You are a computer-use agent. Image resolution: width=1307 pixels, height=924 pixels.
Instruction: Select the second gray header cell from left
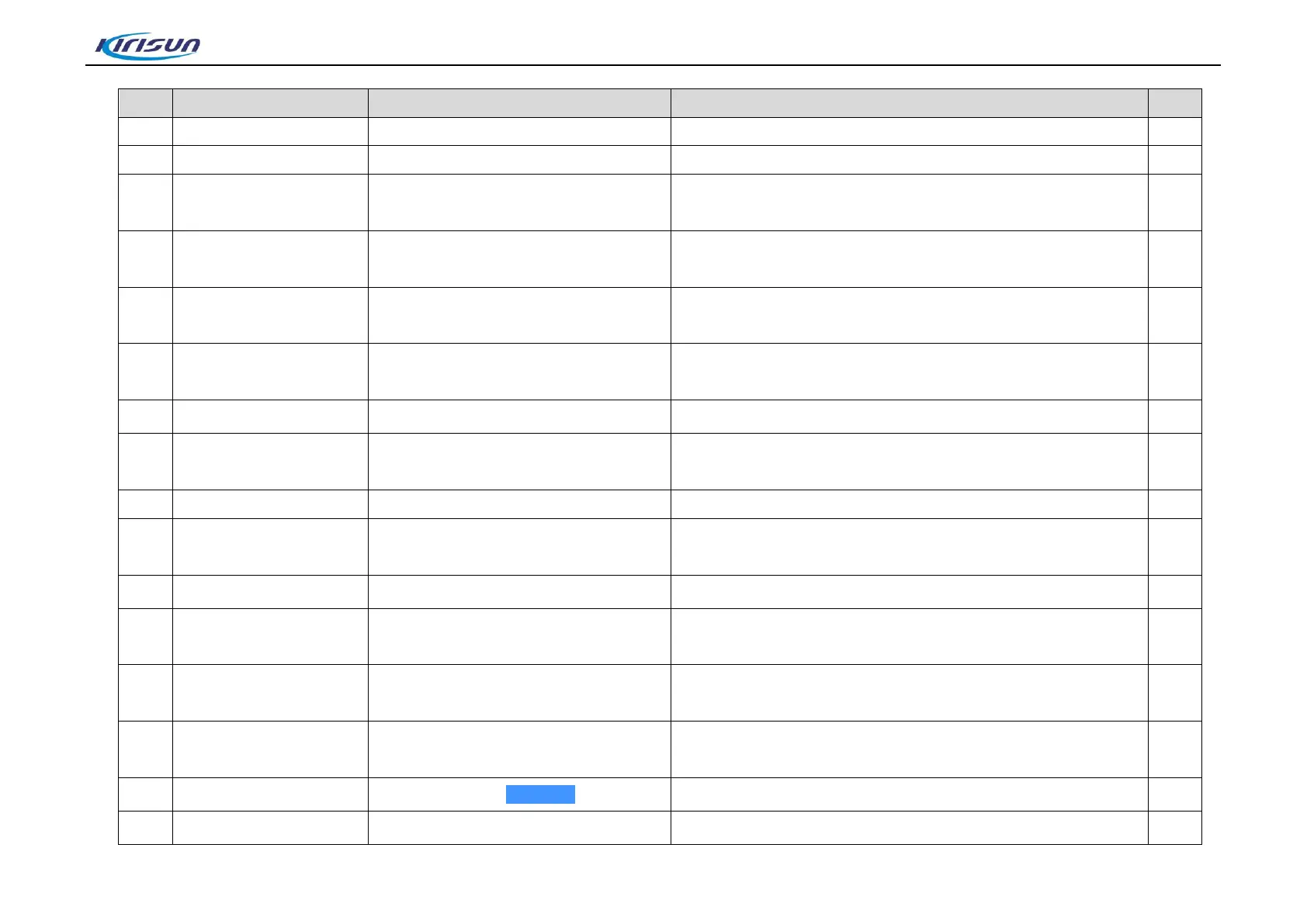click(x=270, y=103)
